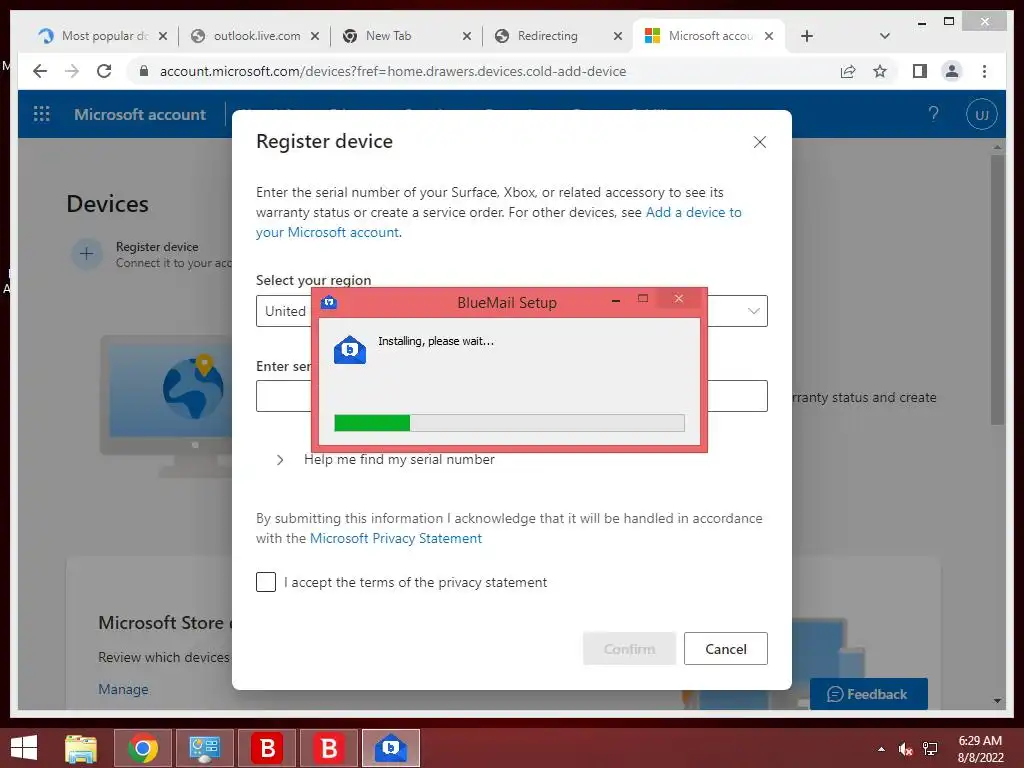
Task: Click the page vertical scrollbar
Action: [997, 291]
